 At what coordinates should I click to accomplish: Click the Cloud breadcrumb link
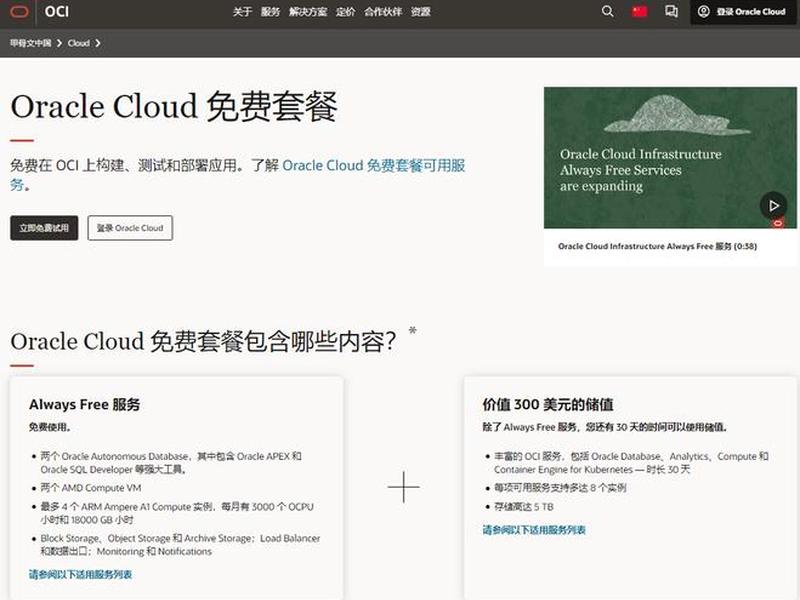[x=79, y=43]
